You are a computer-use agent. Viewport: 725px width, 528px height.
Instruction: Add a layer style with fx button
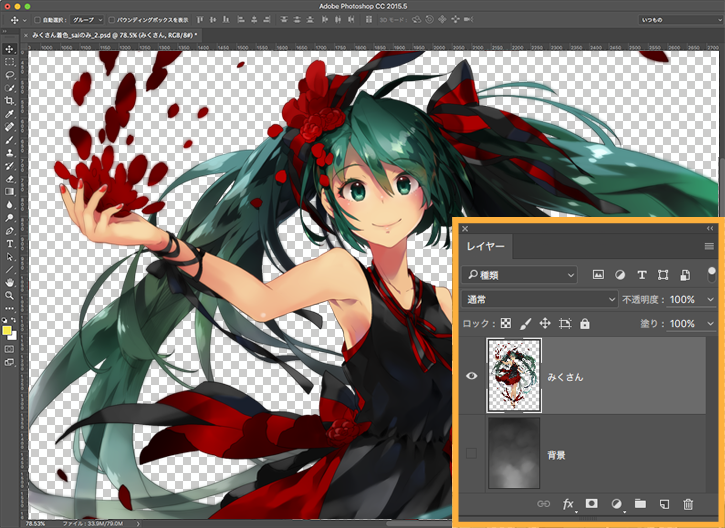point(568,503)
